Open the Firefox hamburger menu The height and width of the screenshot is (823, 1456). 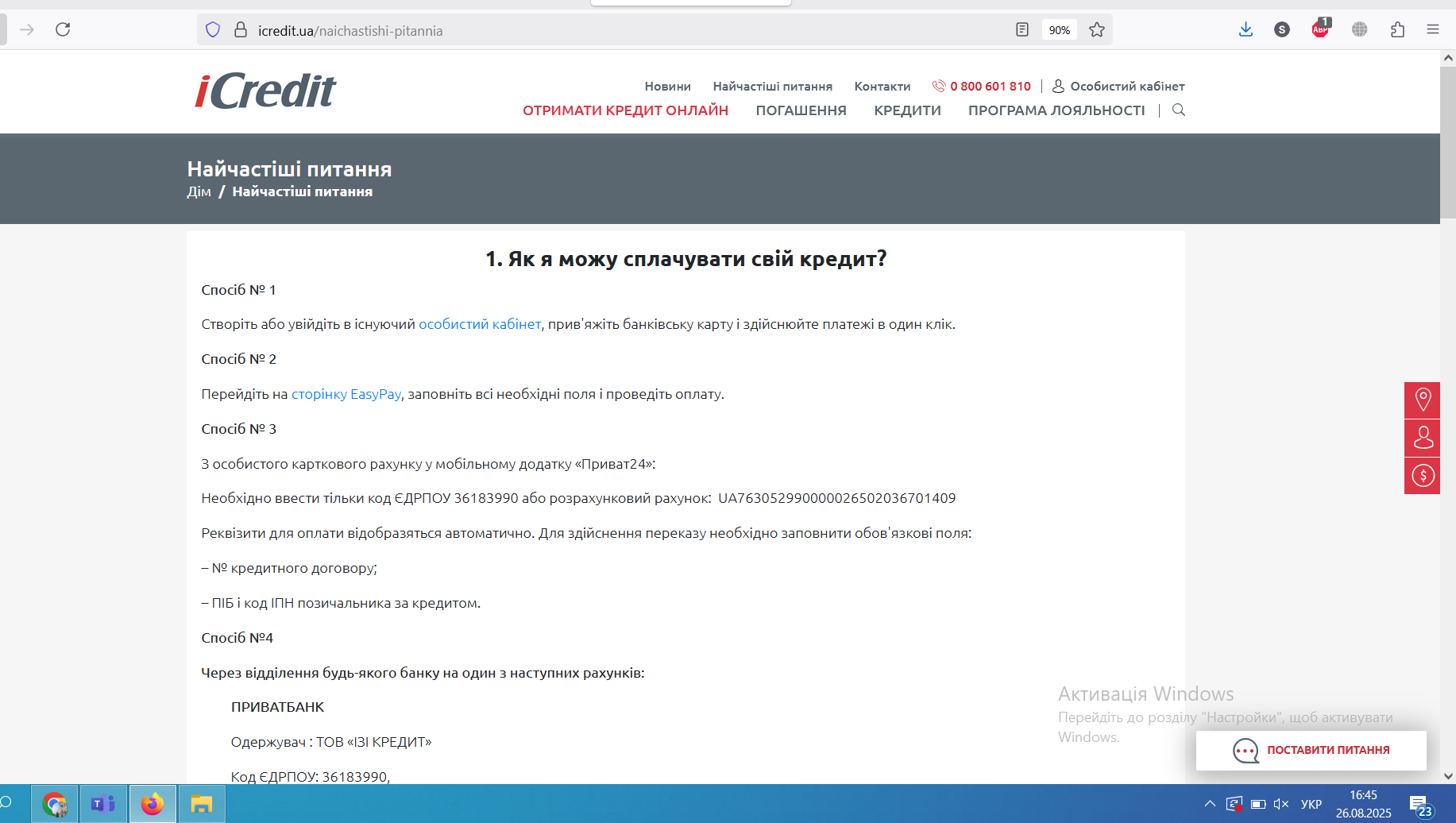pos(1433,29)
